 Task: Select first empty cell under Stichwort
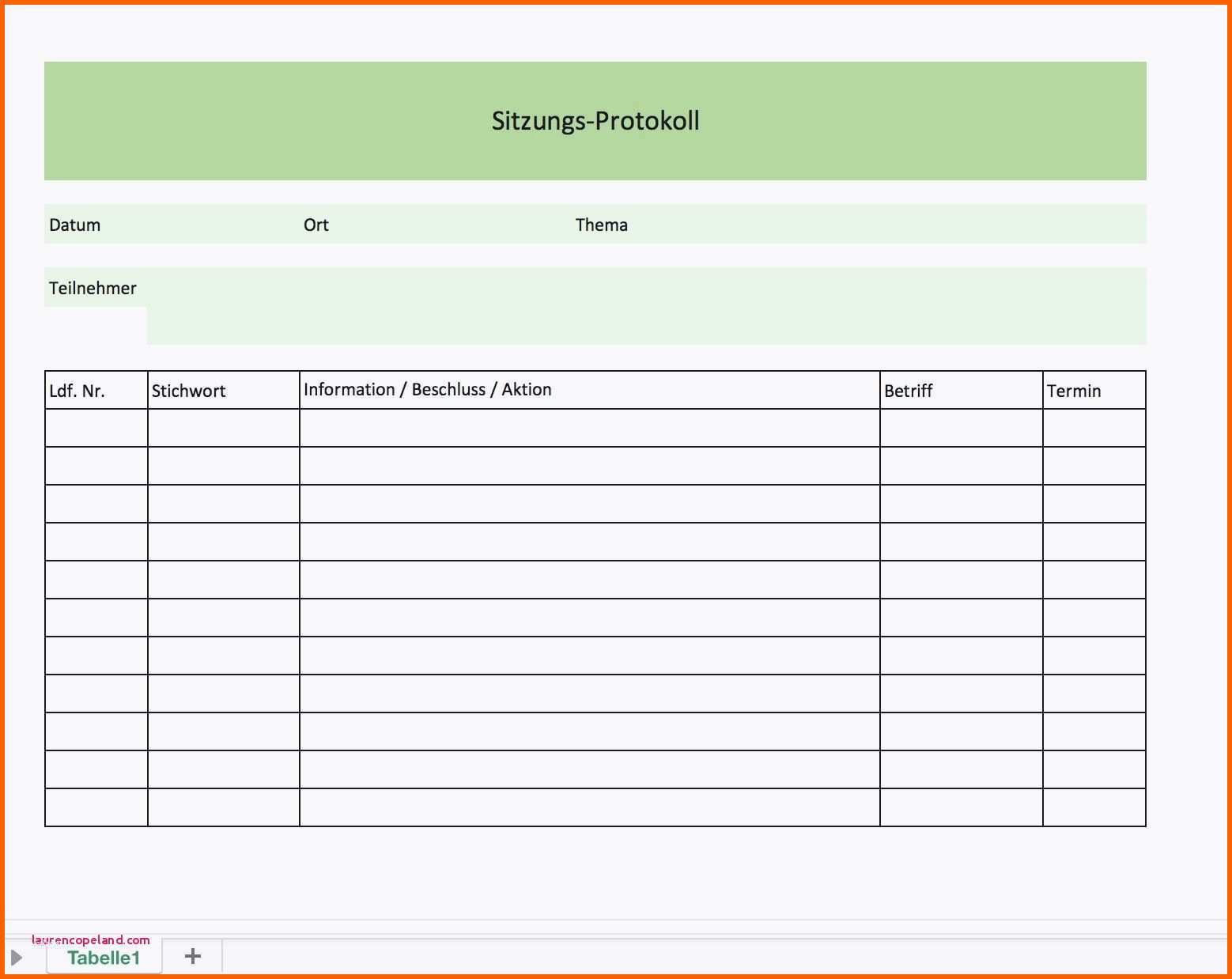tap(223, 428)
